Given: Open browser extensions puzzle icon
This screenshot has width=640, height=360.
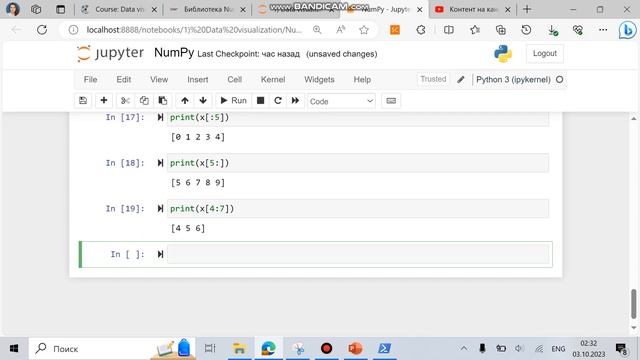Looking at the screenshot, I should 421,30.
